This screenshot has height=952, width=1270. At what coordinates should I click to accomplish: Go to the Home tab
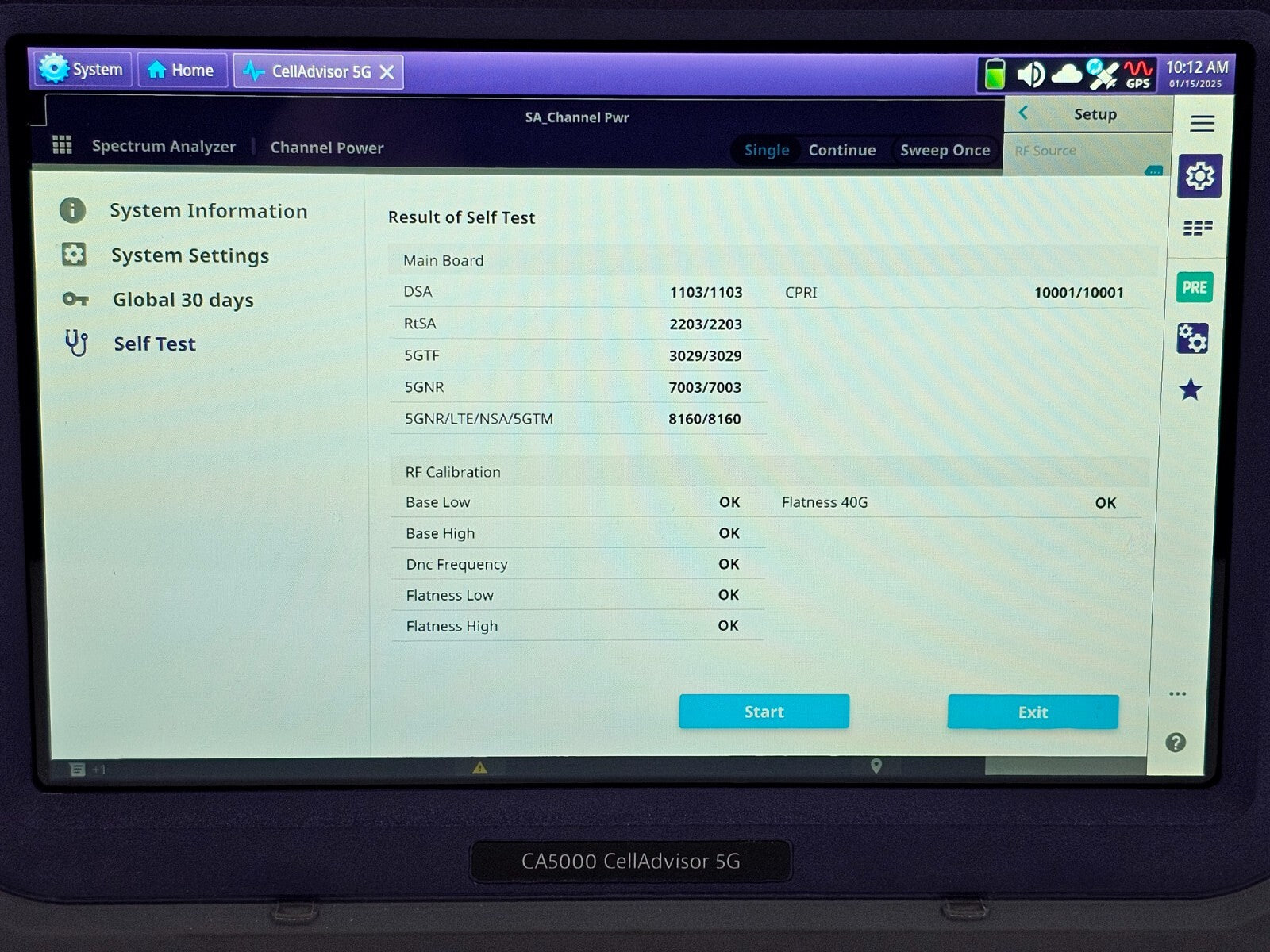[x=182, y=70]
